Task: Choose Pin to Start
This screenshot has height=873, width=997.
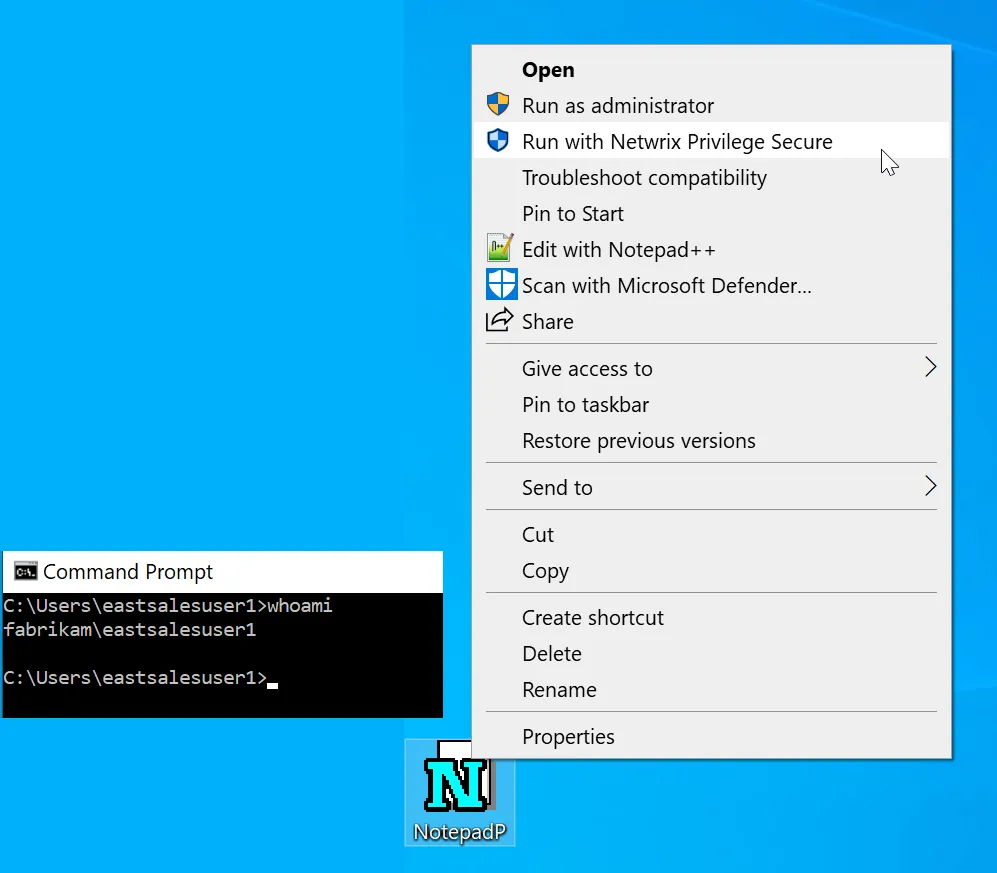Action: point(712,213)
